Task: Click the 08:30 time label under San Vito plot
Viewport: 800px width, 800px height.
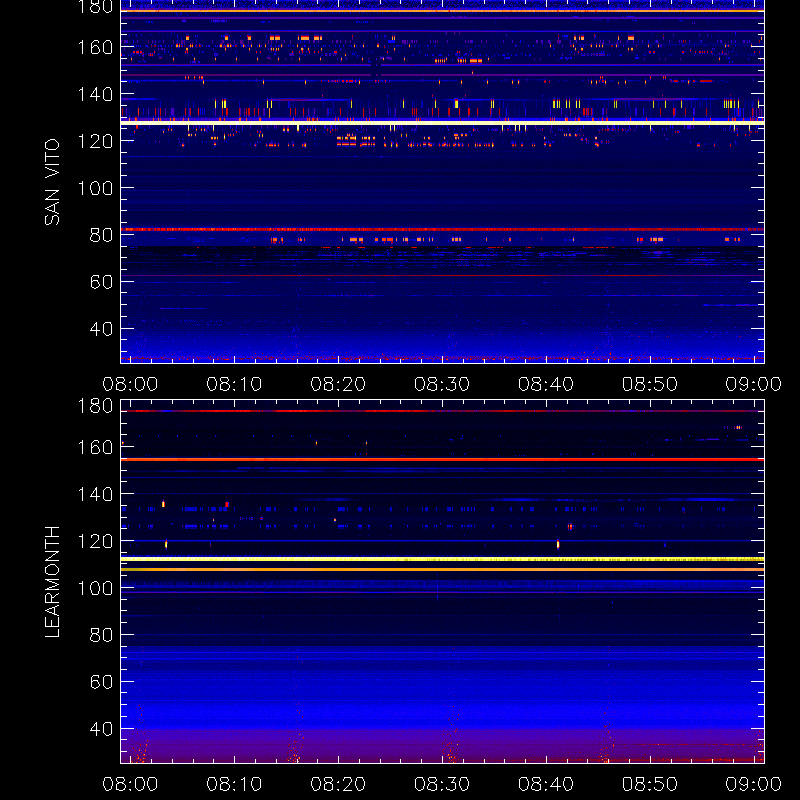Action: click(x=442, y=384)
